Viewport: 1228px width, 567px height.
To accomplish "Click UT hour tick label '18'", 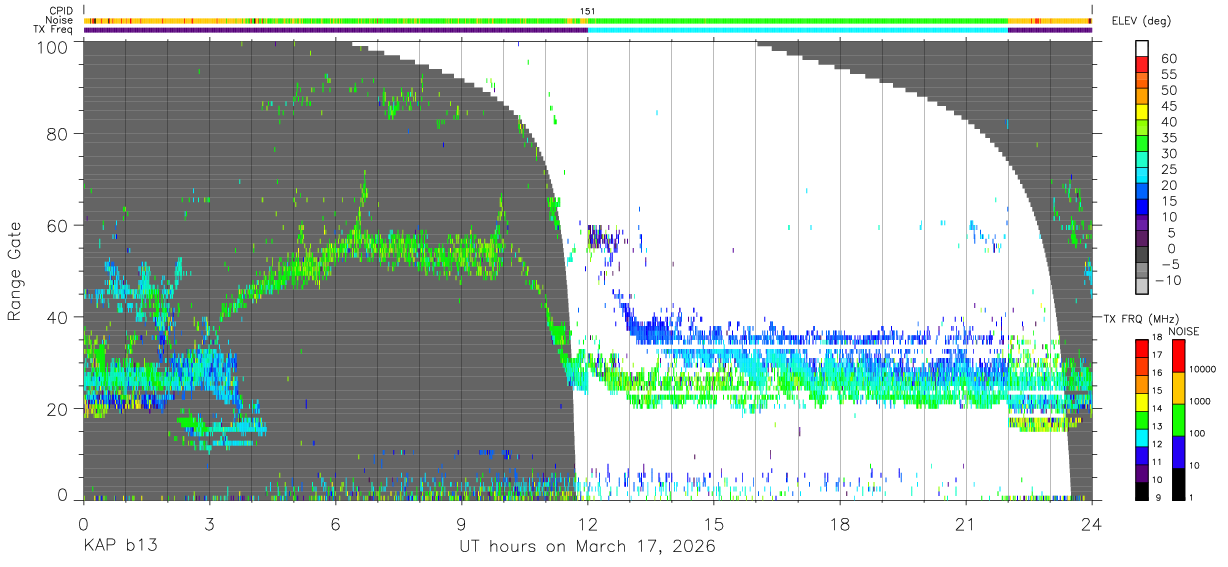I will tap(840, 523).
